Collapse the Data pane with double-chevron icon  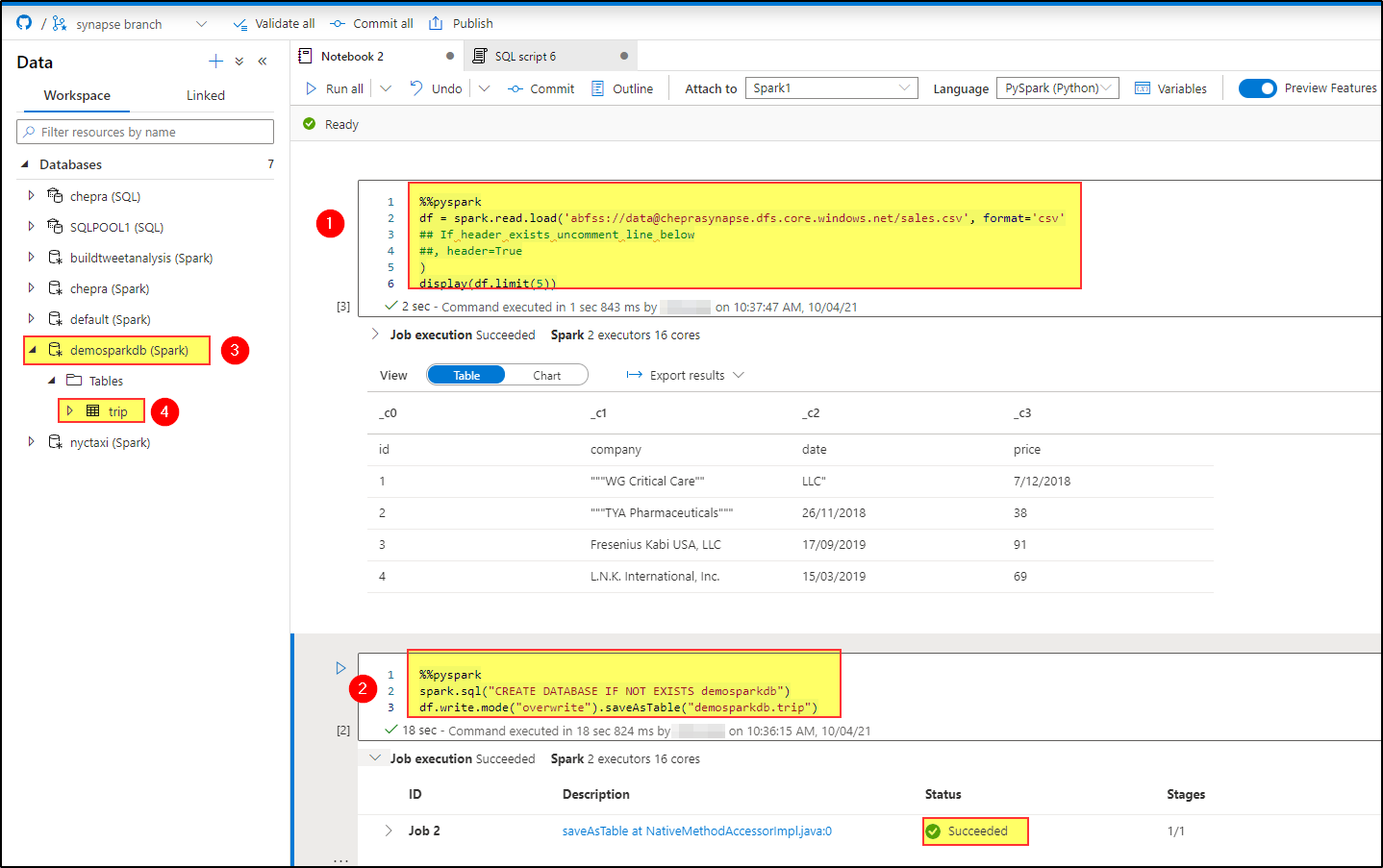pyautogui.click(x=262, y=61)
